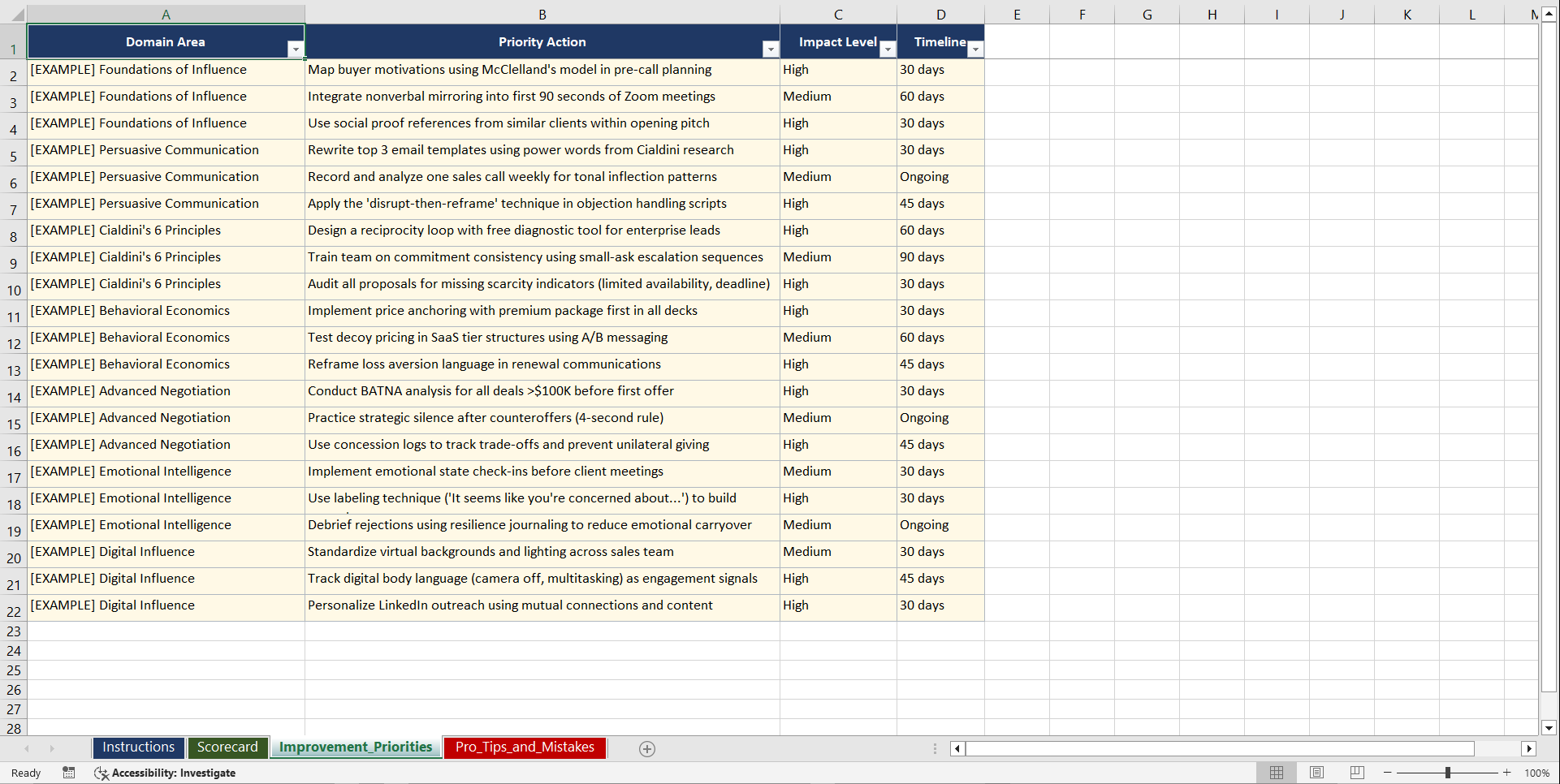Image resolution: width=1560 pixels, height=784 pixels.
Task: Zoom out using the minus icon
Action: [1388, 772]
